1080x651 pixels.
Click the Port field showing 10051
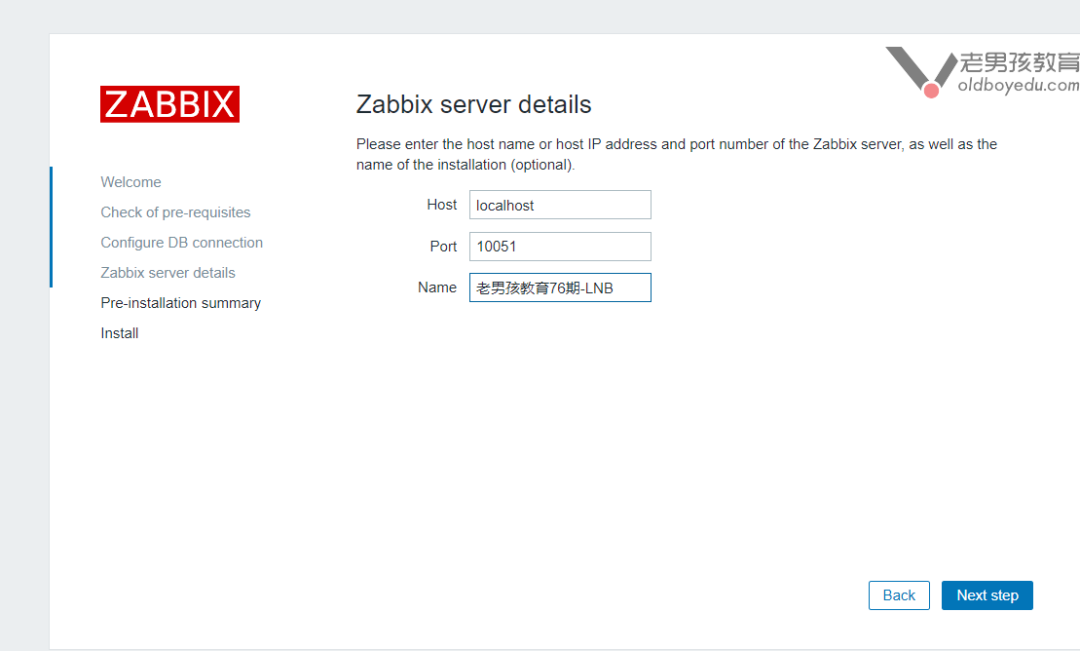click(560, 246)
